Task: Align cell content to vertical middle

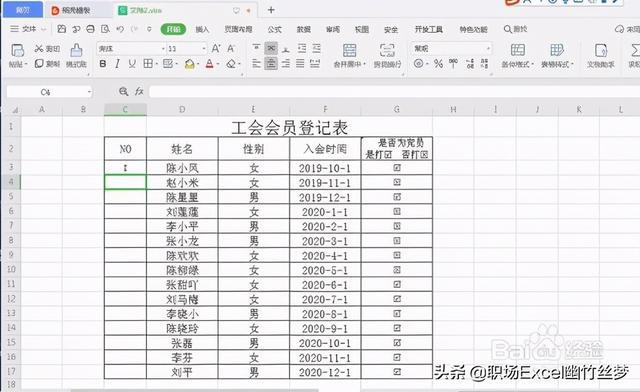Action: [271, 48]
